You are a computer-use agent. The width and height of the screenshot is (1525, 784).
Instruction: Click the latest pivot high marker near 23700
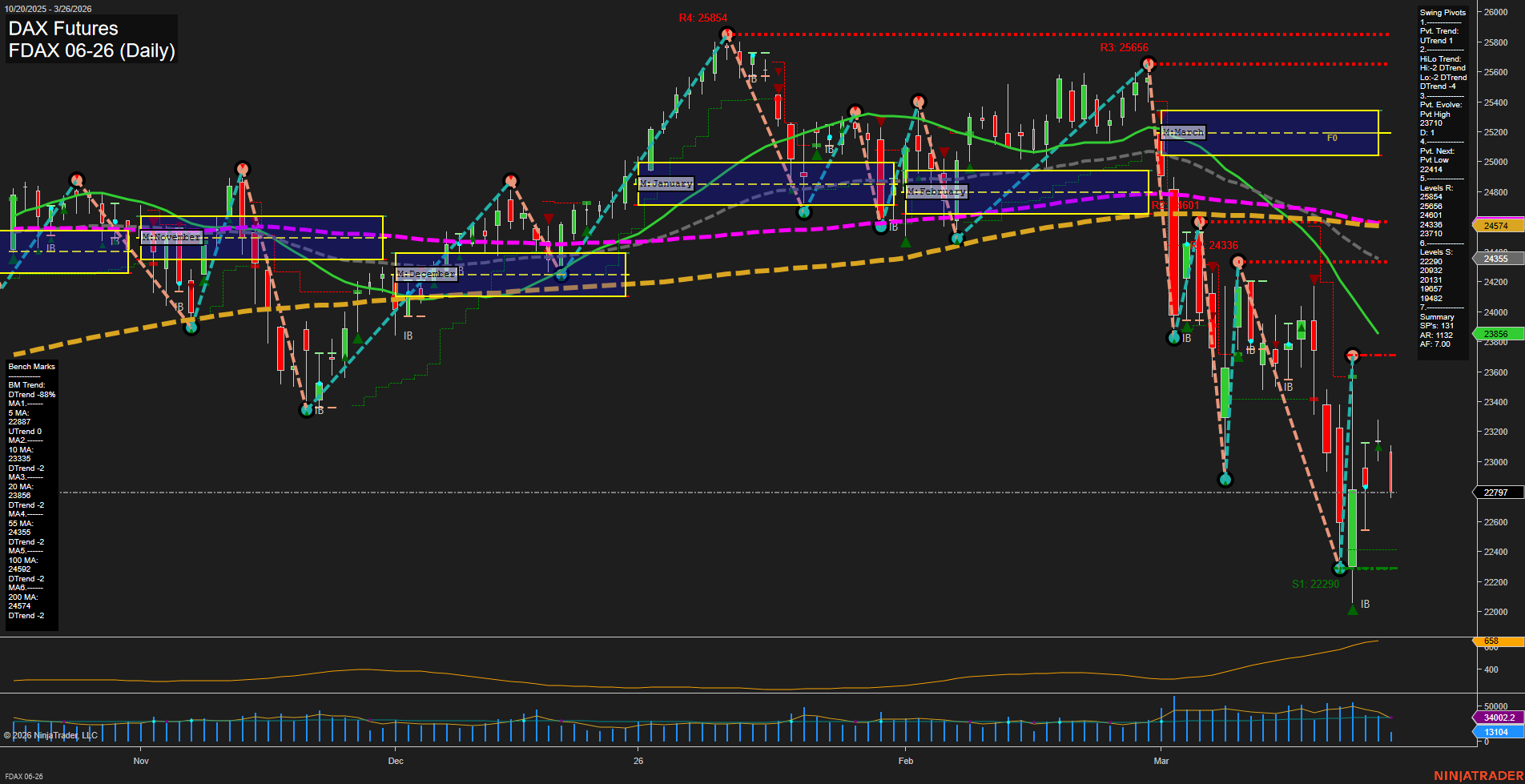(1352, 355)
